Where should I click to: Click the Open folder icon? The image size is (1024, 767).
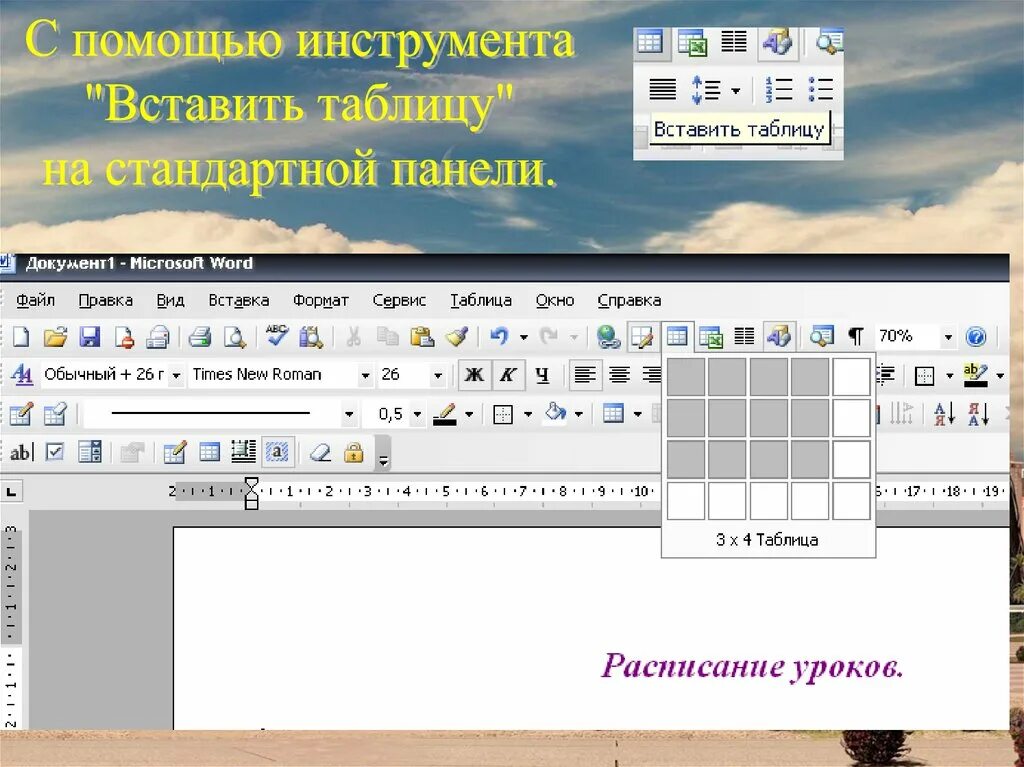56,337
